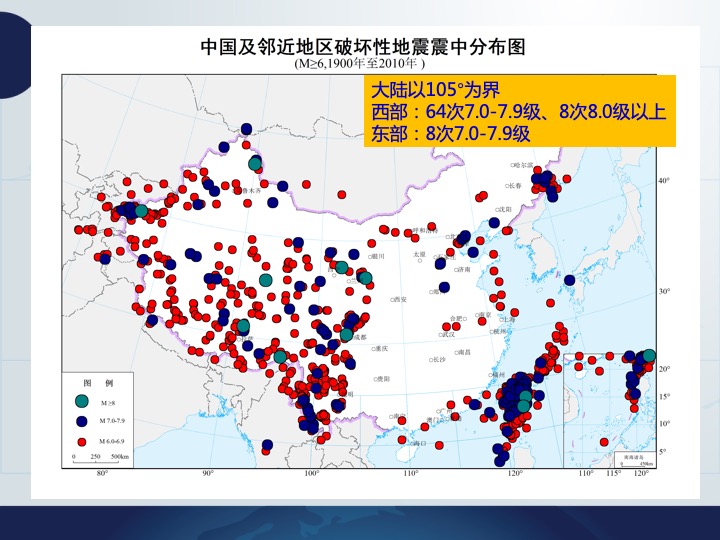Image resolution: width=720 pixels, height=540 pixels.
Task: Select the line 大陆以105°为界 in the yellow box
Action: (435, 90)
